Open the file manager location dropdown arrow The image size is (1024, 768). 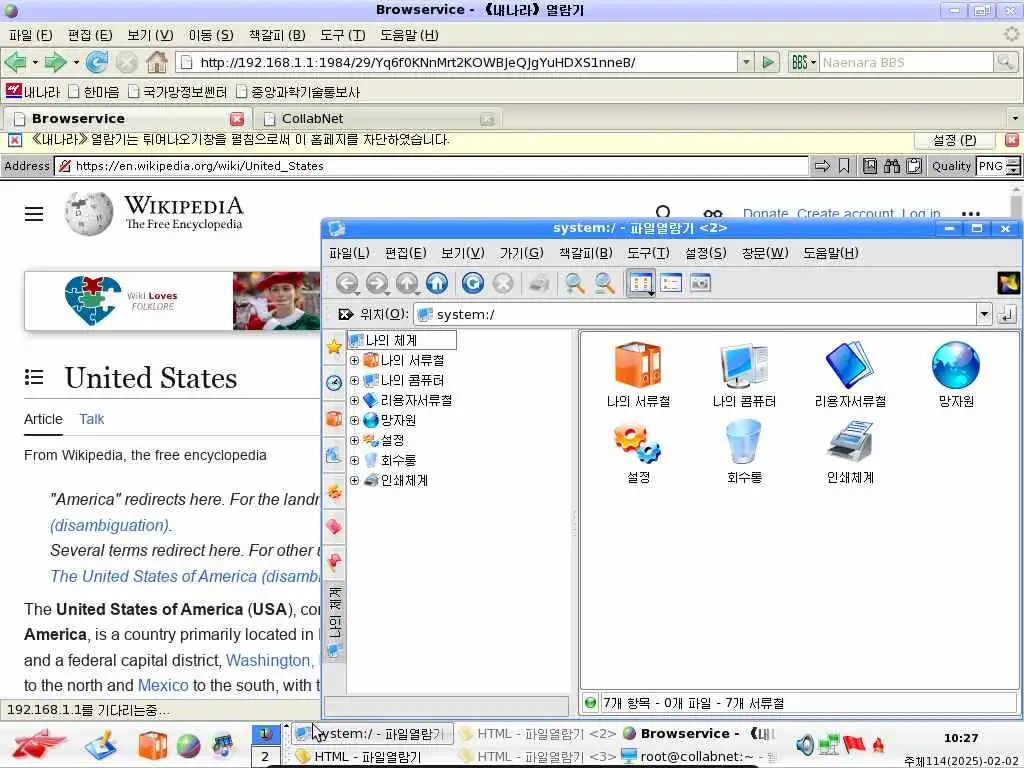pyautogui.click(x=984, y=315)
